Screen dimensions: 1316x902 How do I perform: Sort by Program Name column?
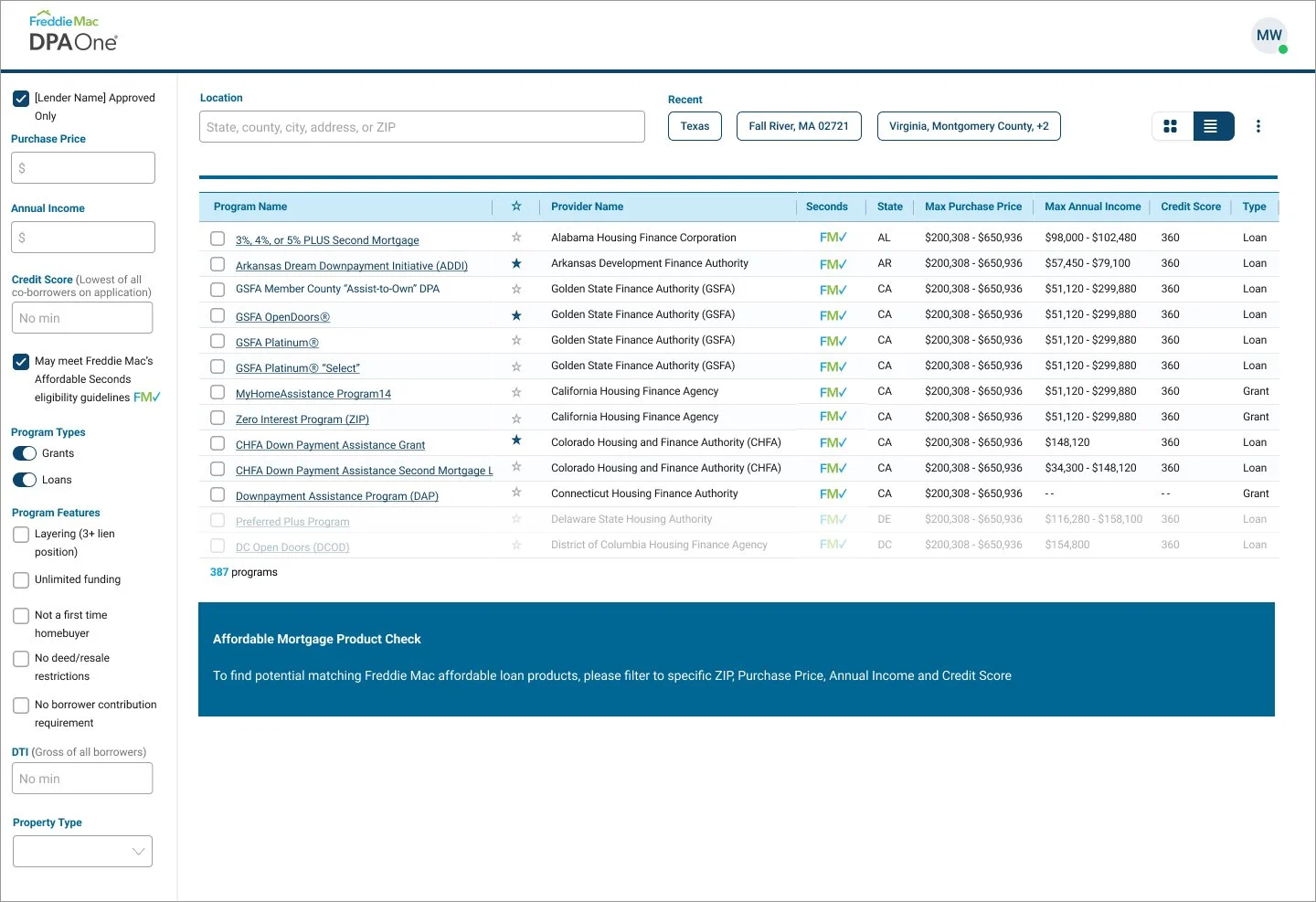(x=250, y=207)
